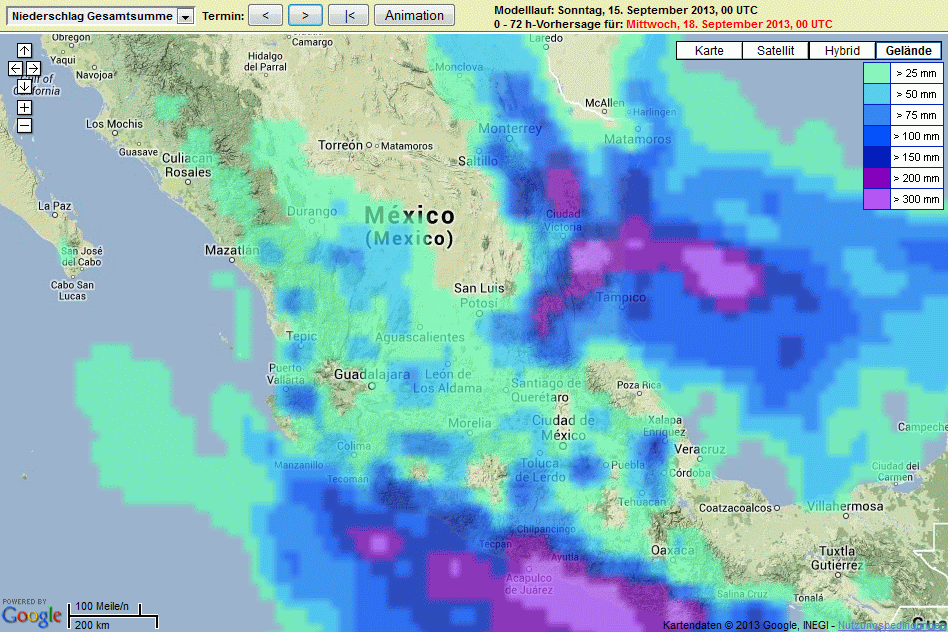Advance to next Termin with > button
The width and height of the screenshot is (948, 632).
(x=305, y=15)
